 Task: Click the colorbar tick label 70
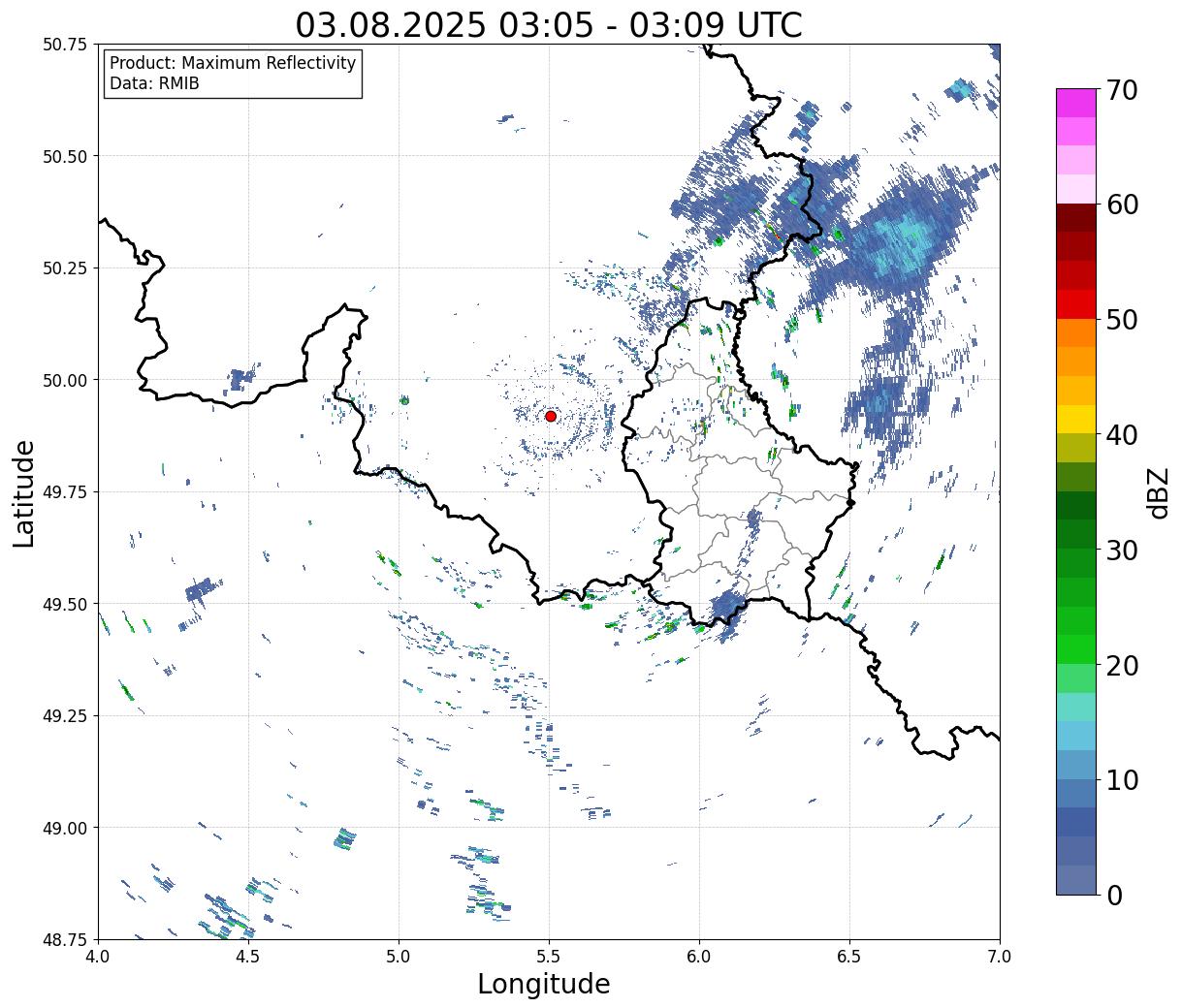click(1122, 90)
